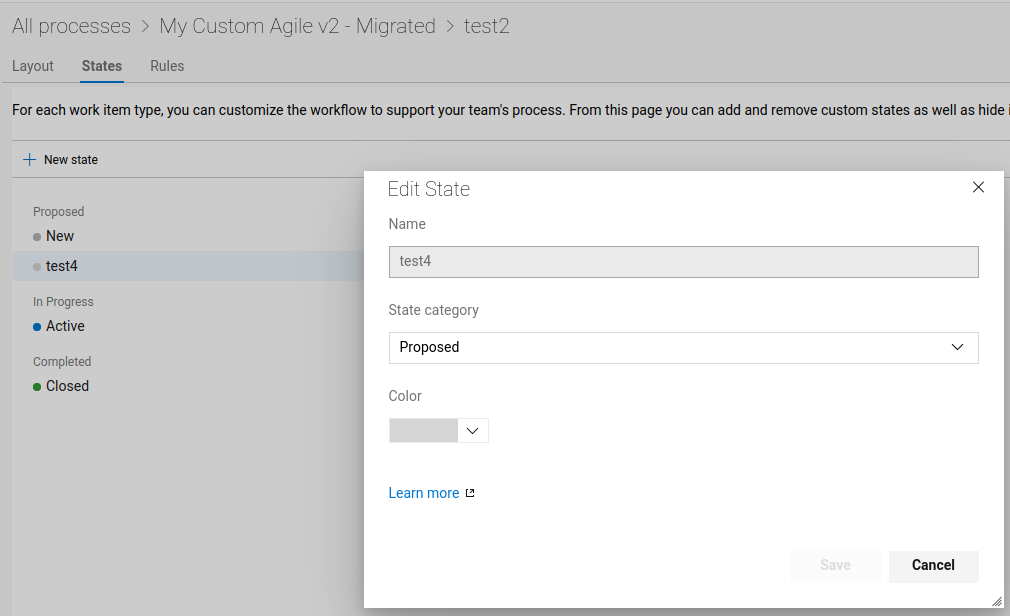Click the plus icon for New state
The height and width of the screenshot is (616, 1010).
29,160
